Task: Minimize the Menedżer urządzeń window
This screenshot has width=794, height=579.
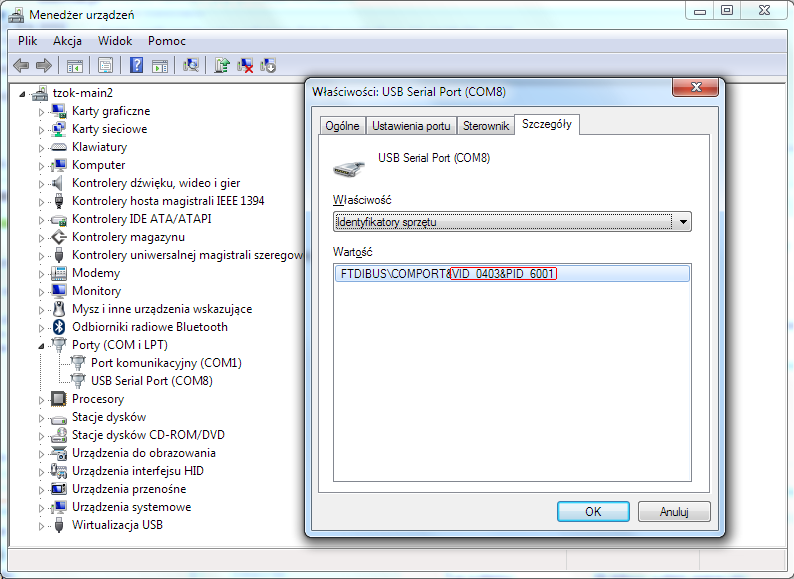Action: click(700, 10)
